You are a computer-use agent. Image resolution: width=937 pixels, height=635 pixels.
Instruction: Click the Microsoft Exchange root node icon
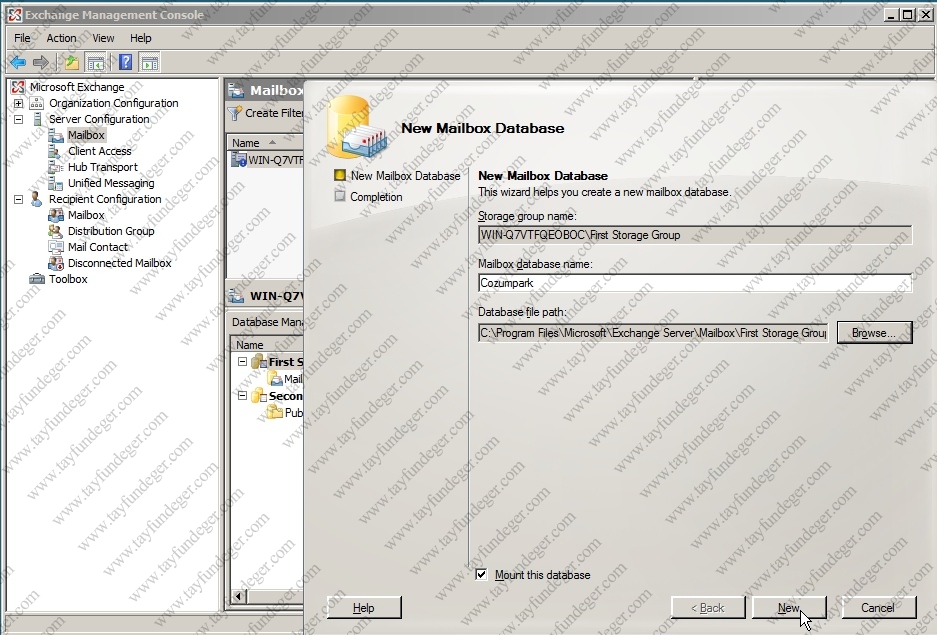click(x=19, y=87)
